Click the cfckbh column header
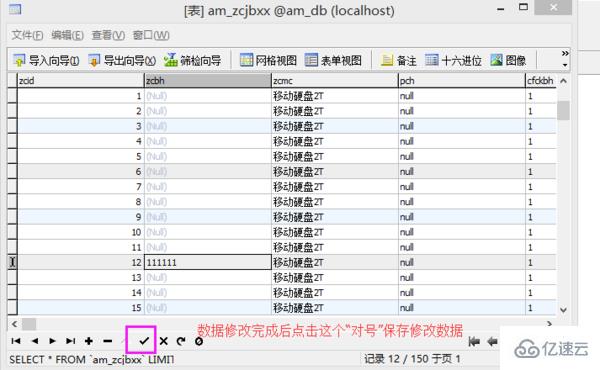This screenshot has height=370, width=600. pyautogui.click(x=541, y=81)
